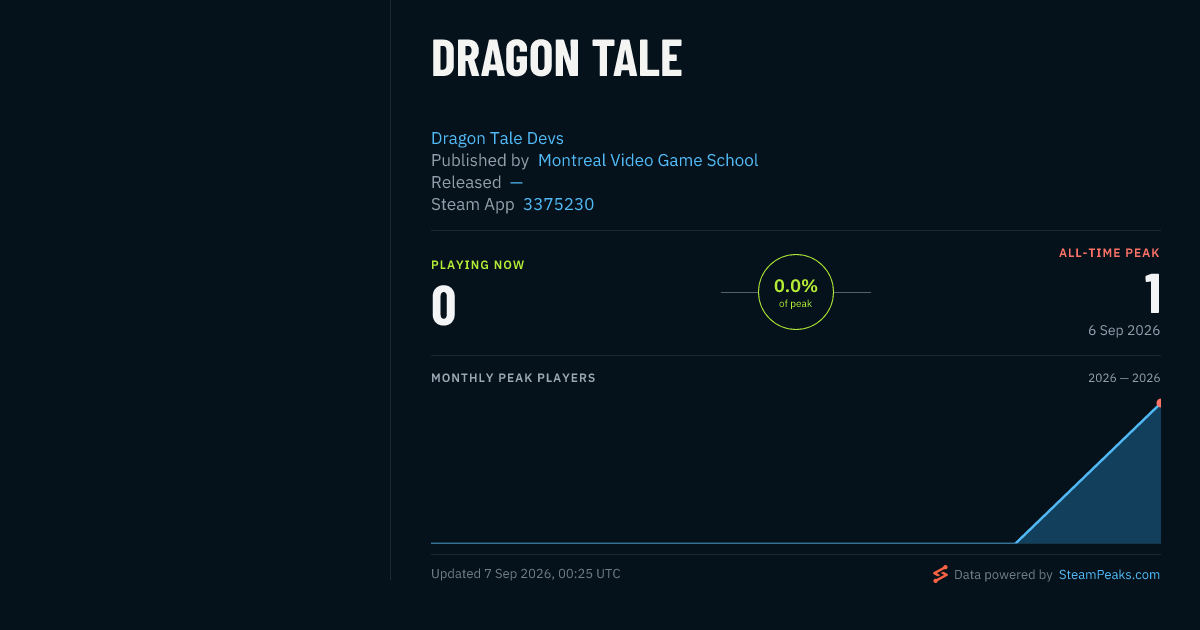Screen dimensions: 1200x630
Task: Click the Monthly Peak Players label
Action: pyautogui.click(x=513, y=378)
